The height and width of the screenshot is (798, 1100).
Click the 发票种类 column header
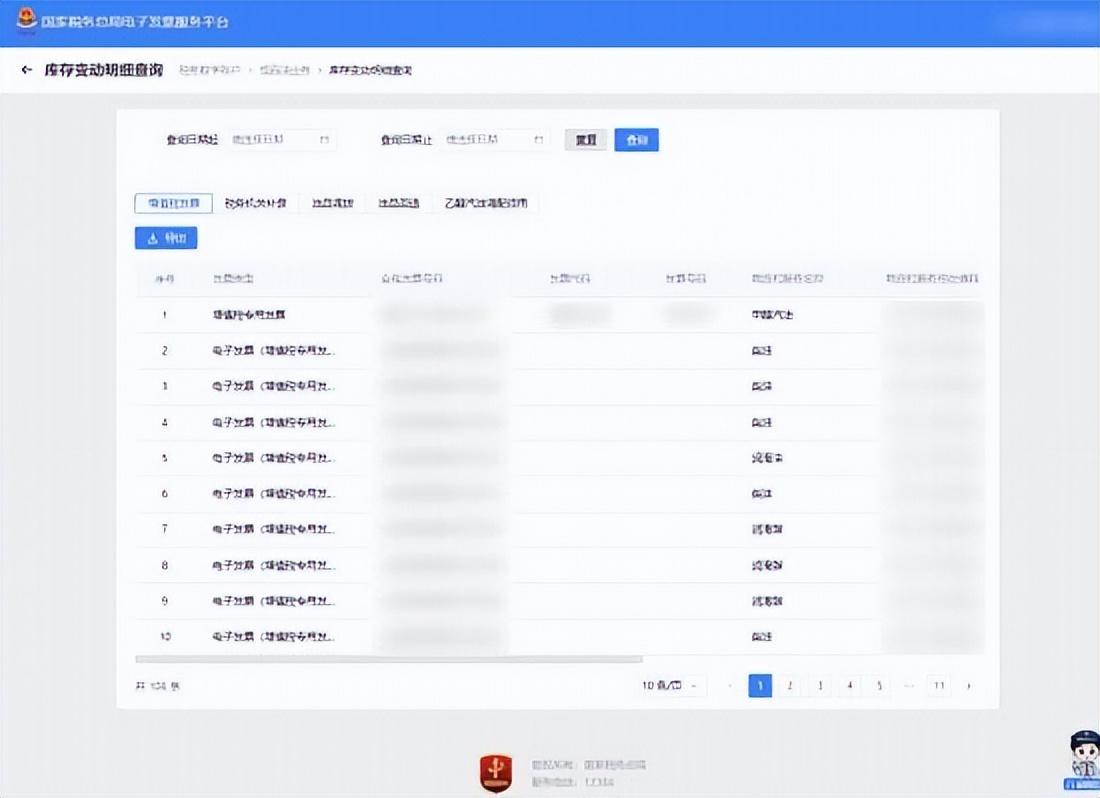point(233,279)
